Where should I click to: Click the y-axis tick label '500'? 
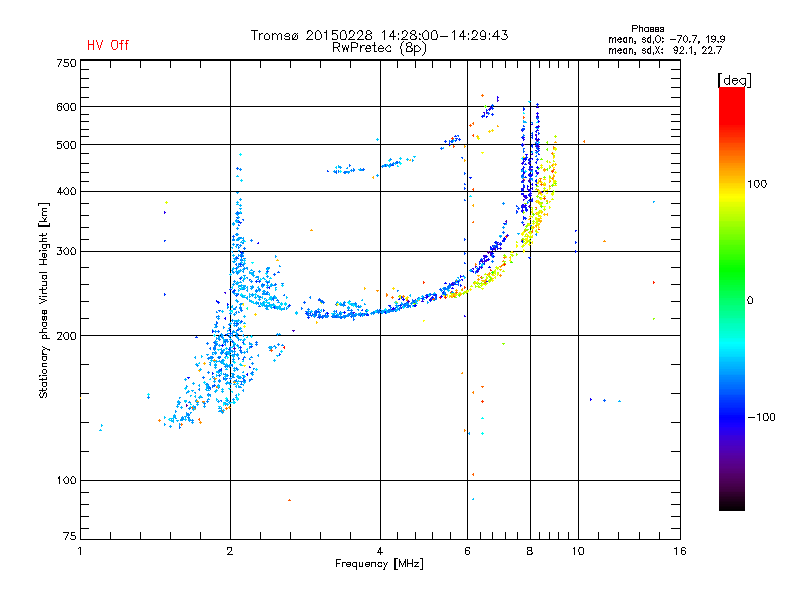click(66, 145)
